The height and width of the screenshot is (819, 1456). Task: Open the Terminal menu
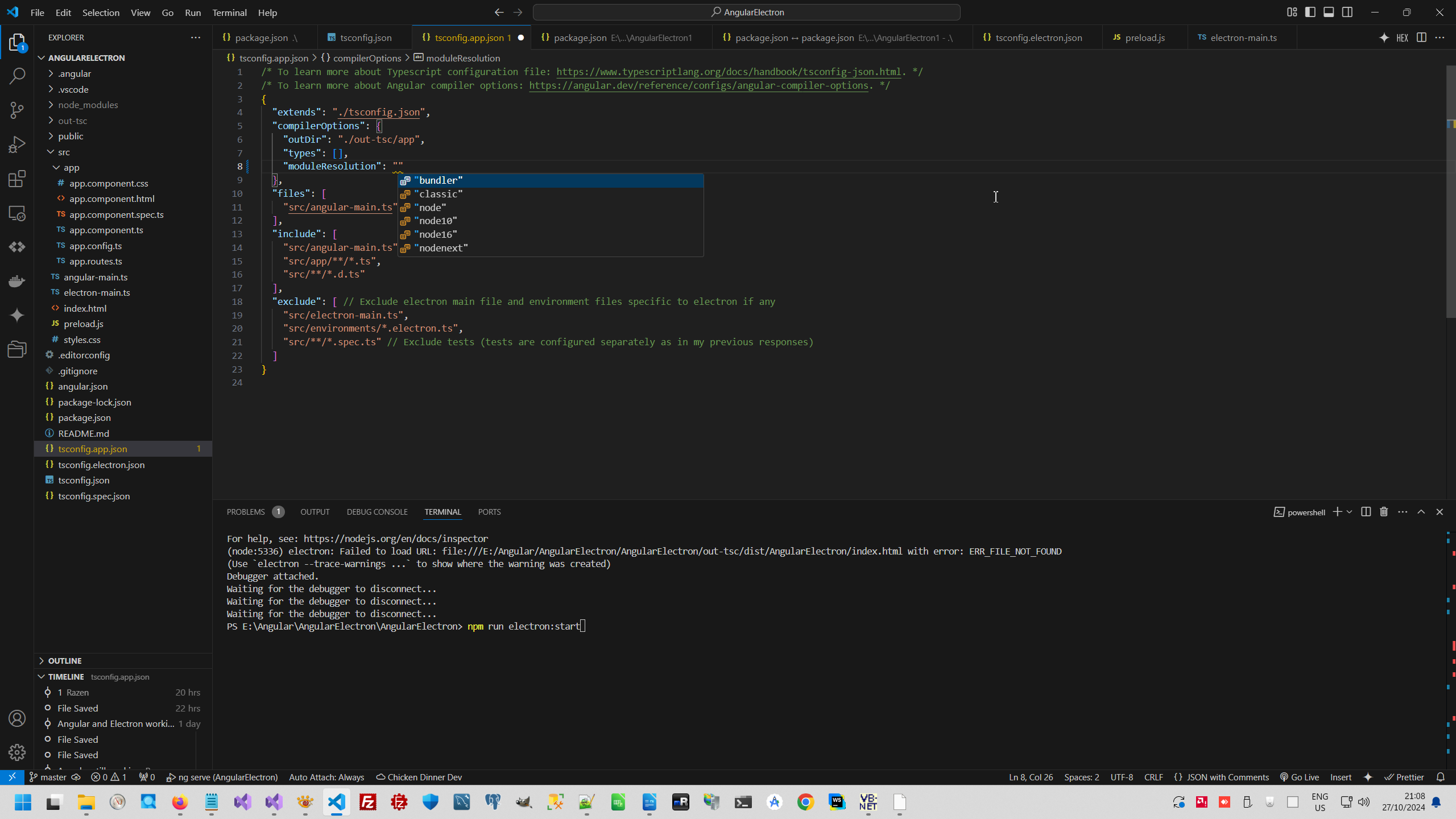coord(229,13)
